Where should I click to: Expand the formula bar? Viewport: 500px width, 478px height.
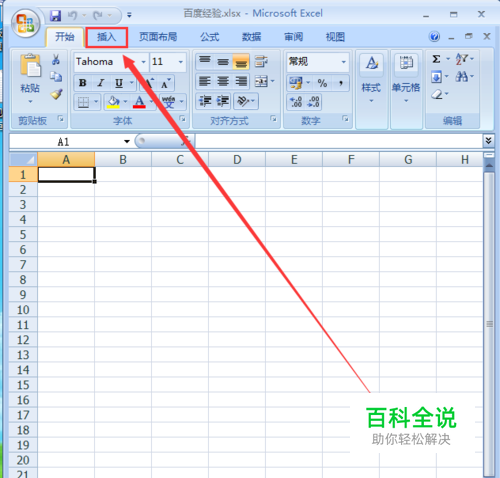click(x=488, y=141)
